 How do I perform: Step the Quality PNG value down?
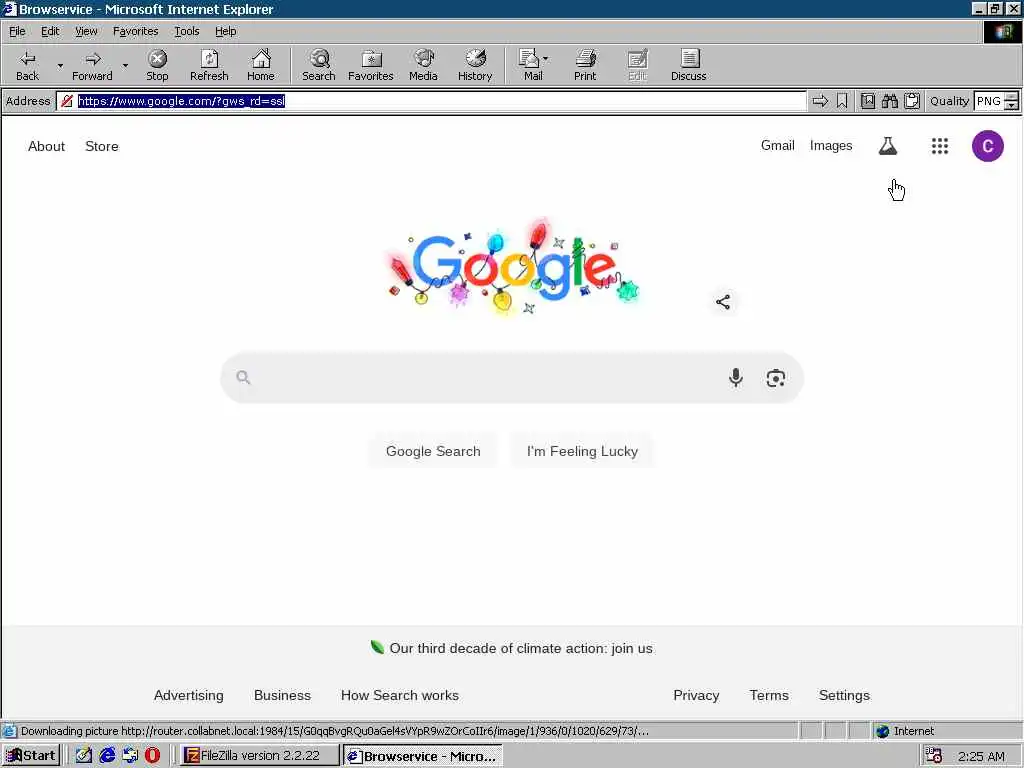(1012, 106)
